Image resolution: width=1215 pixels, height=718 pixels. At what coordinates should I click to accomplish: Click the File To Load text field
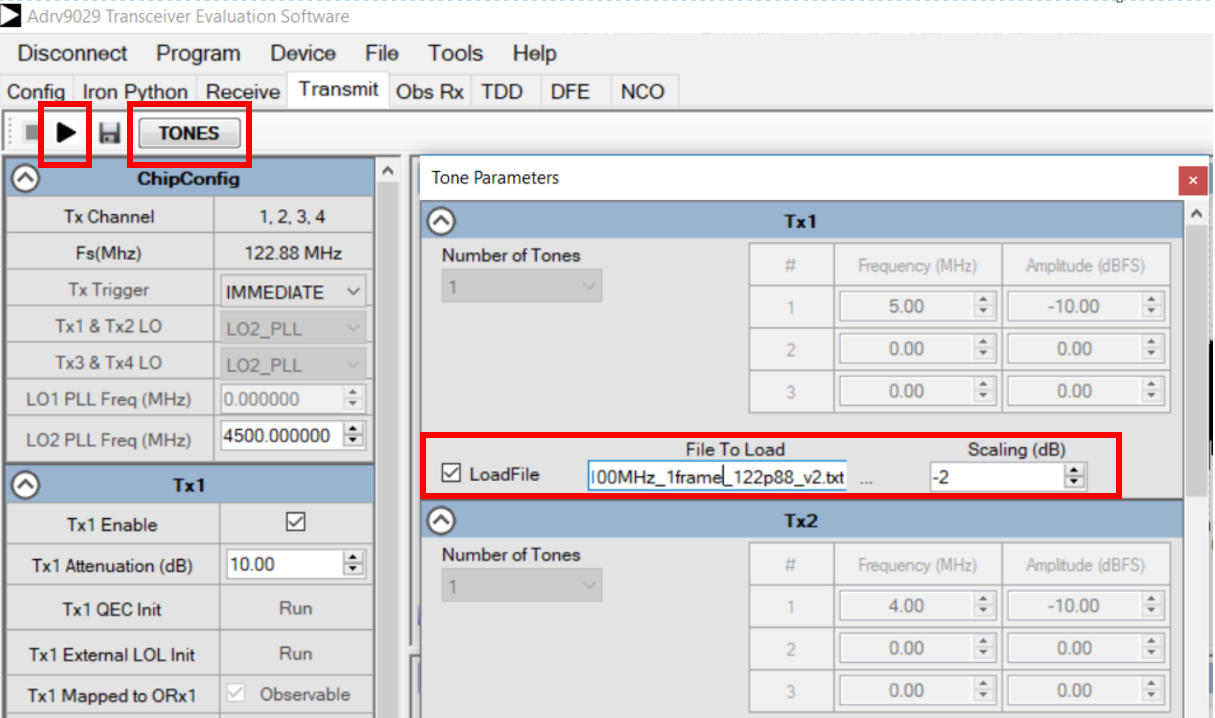pos(717,477)
